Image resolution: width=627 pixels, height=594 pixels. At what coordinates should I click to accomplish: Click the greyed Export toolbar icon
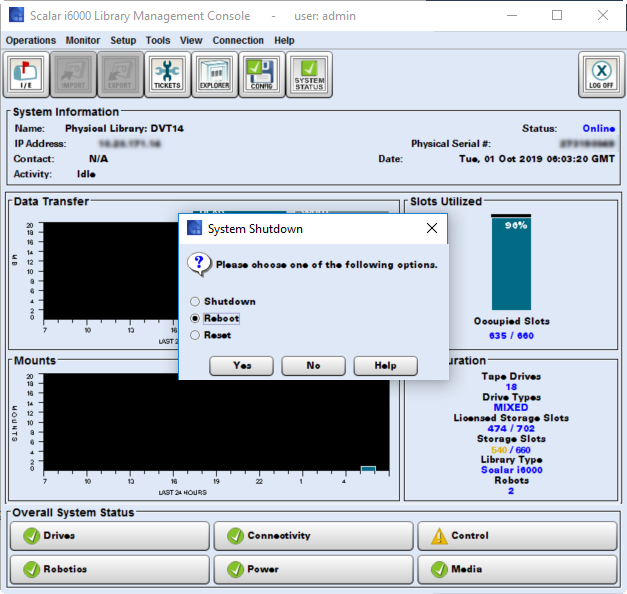[120, 74]
